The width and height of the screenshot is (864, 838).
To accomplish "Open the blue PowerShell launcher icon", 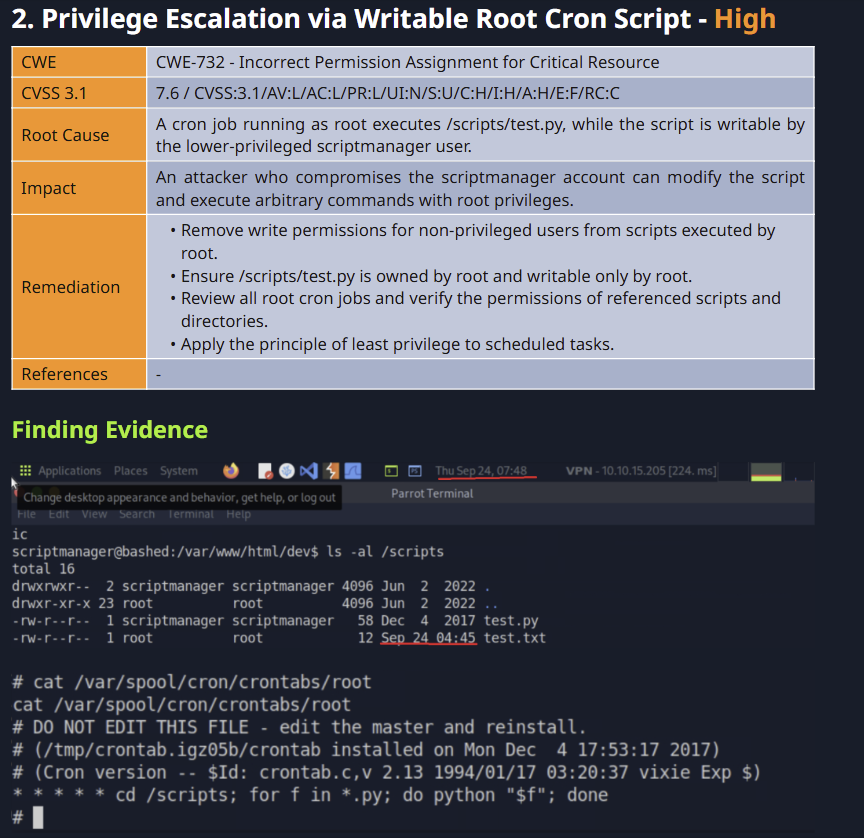I will (x=415, y=471).
